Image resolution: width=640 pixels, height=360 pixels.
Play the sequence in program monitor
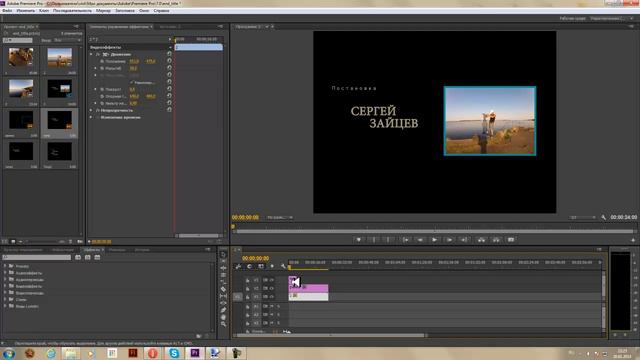pos(434,240)
